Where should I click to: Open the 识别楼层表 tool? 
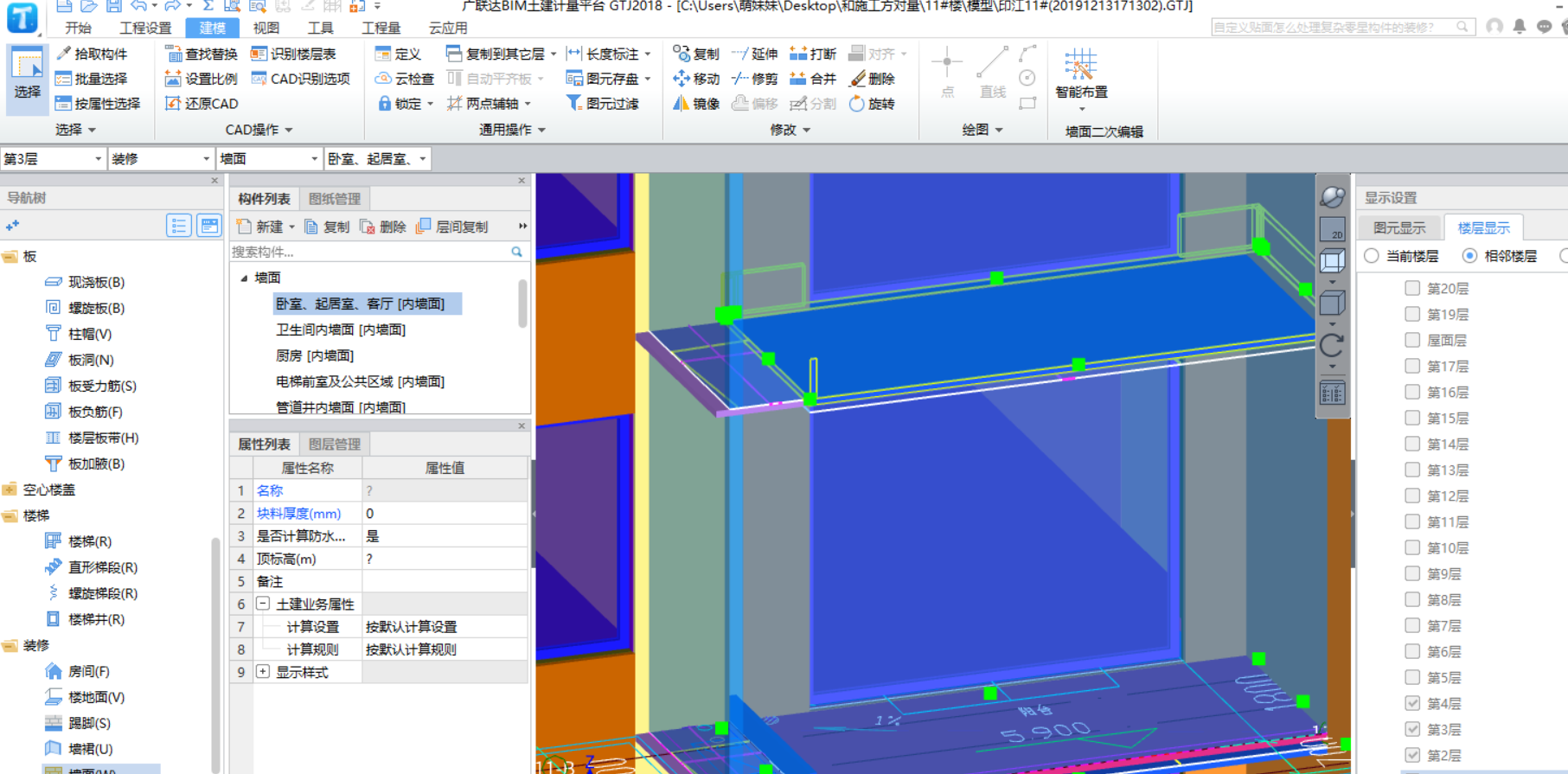(293, 54)
